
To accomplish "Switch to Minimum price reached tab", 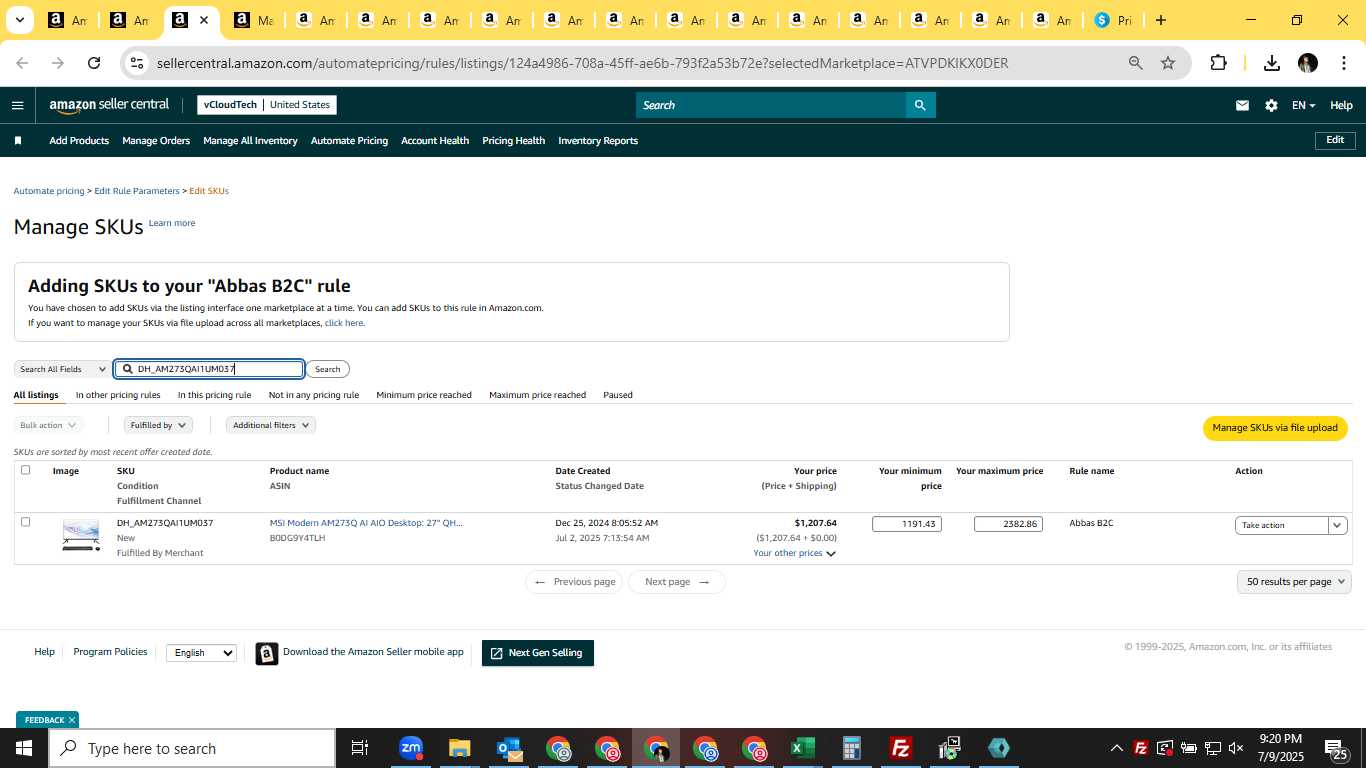I will tap(424, 395).
